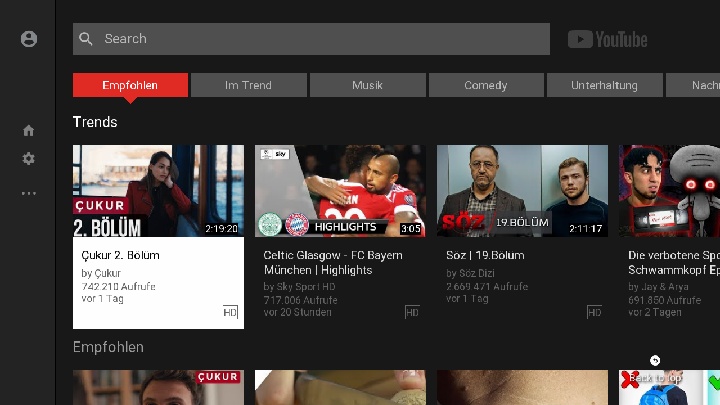Viewport: 720px width, 405px height.
Task: Click the YouTube logo
Action: (607, 39)
